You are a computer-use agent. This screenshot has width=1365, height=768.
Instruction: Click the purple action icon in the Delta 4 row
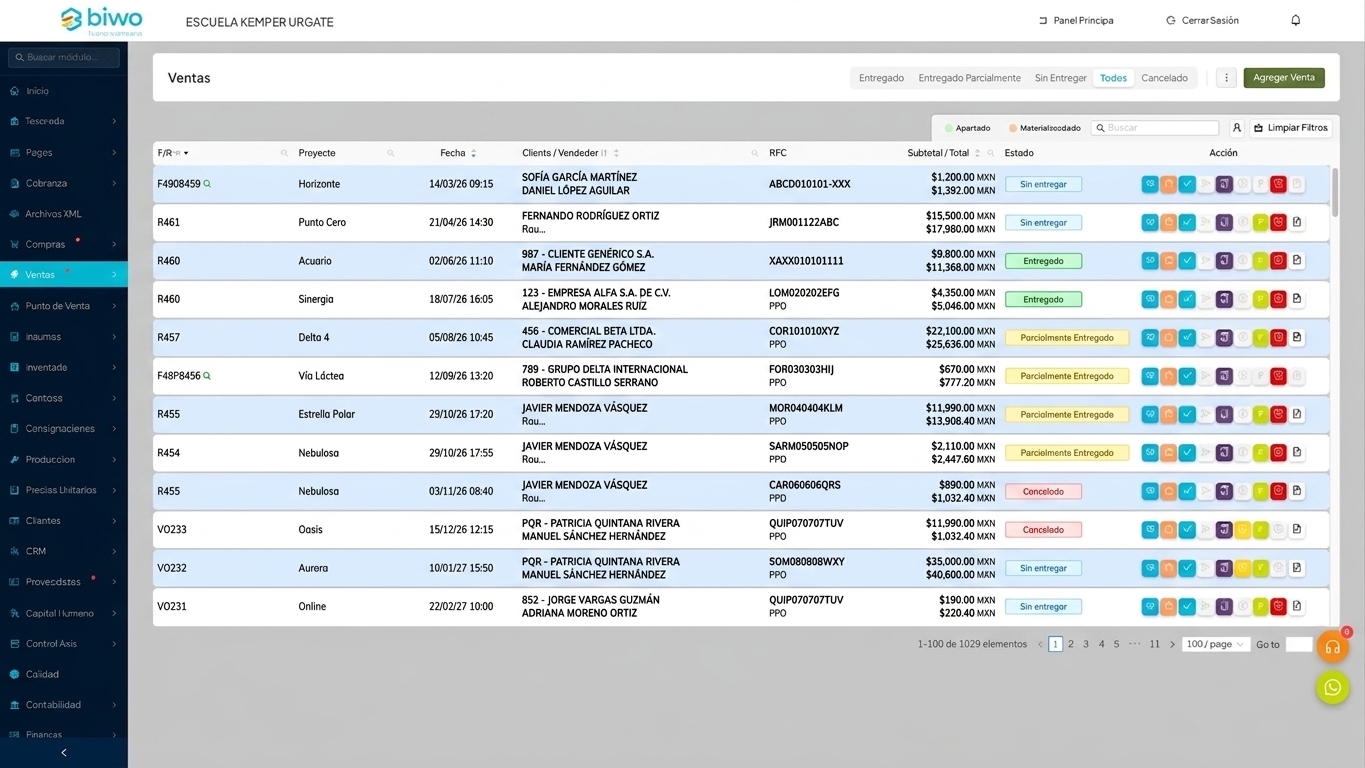pyautogui.click(x=1224, y=338)
